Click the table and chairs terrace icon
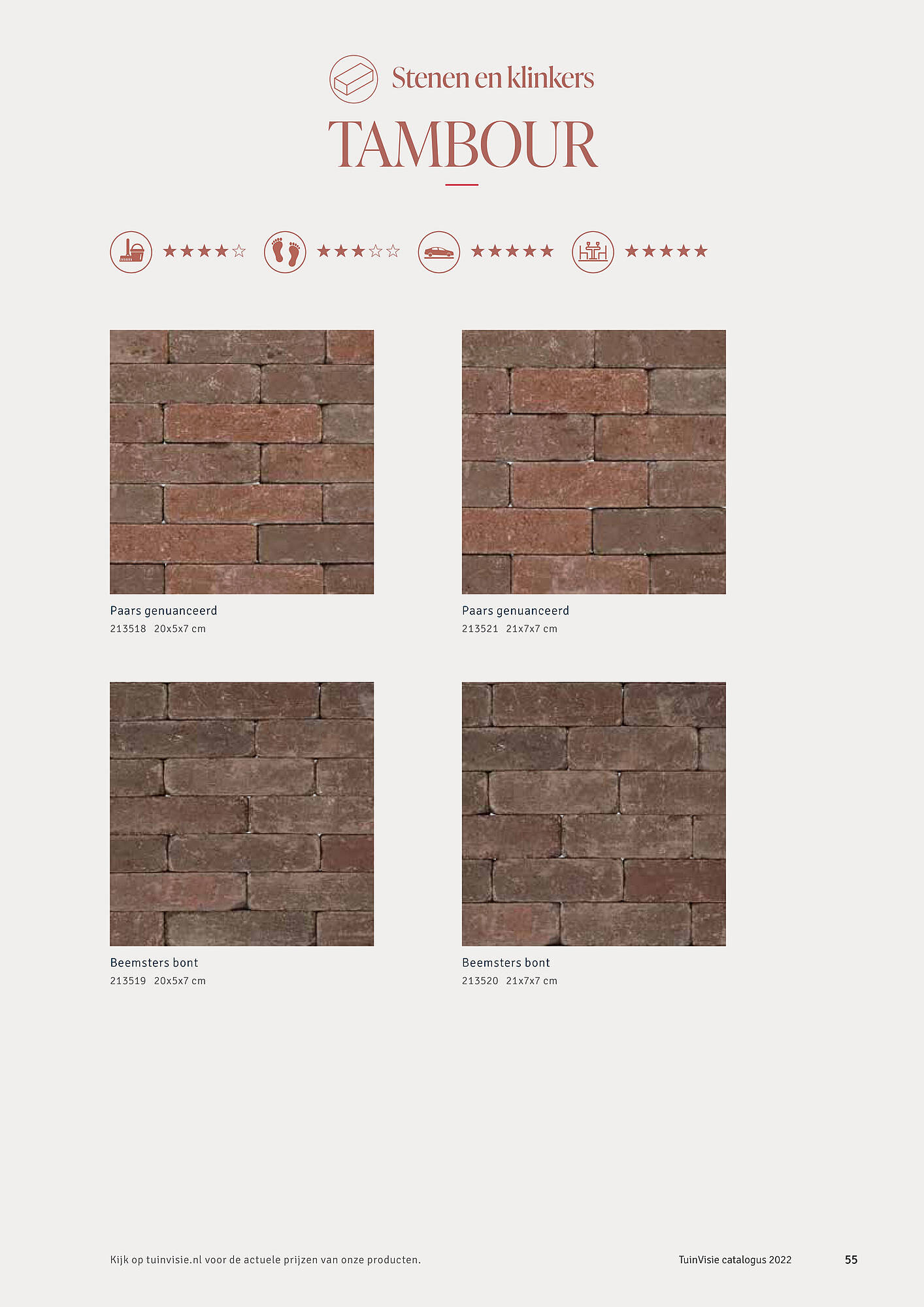 593,252
